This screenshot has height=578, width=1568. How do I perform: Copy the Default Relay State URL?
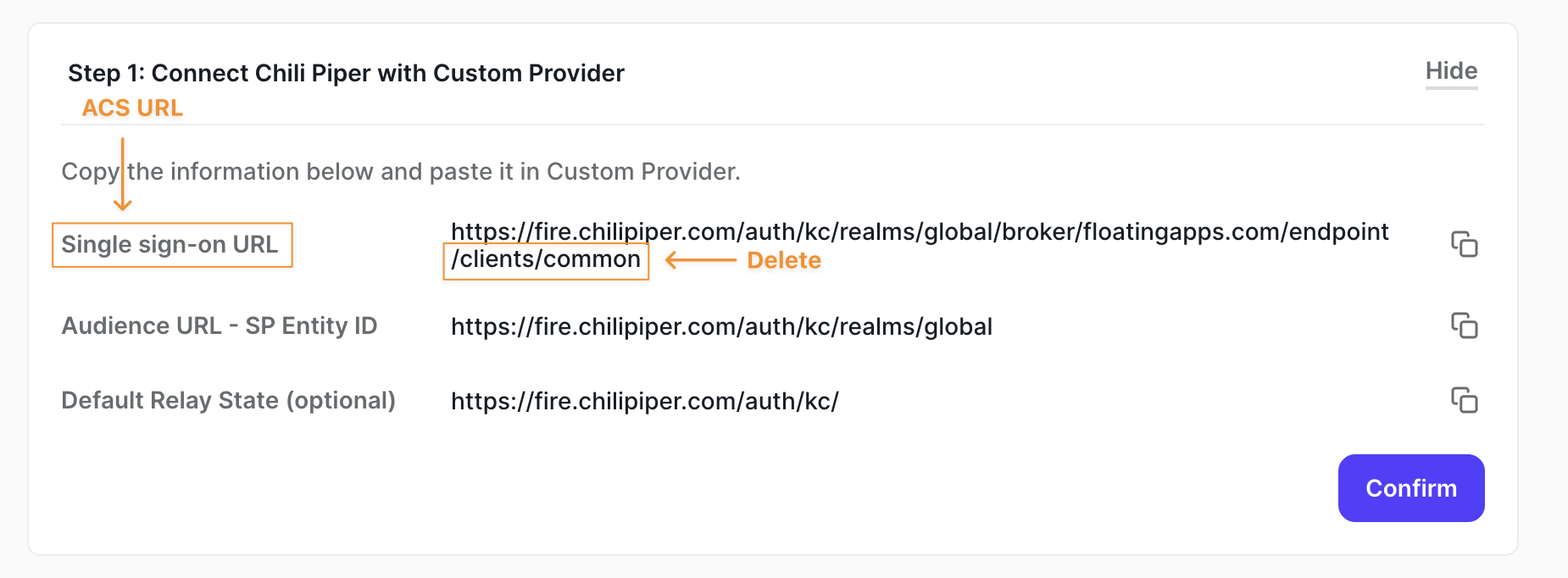(x=1464, y=400)
